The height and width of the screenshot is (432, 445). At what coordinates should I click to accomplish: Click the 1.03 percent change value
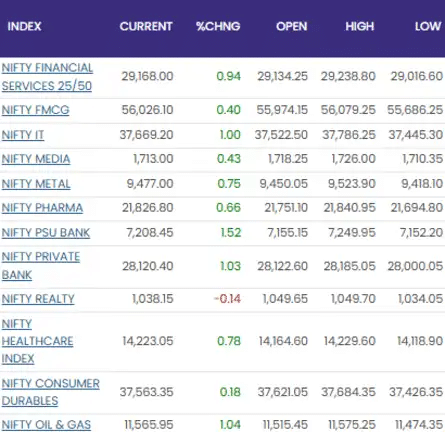[x=230, y=266]
